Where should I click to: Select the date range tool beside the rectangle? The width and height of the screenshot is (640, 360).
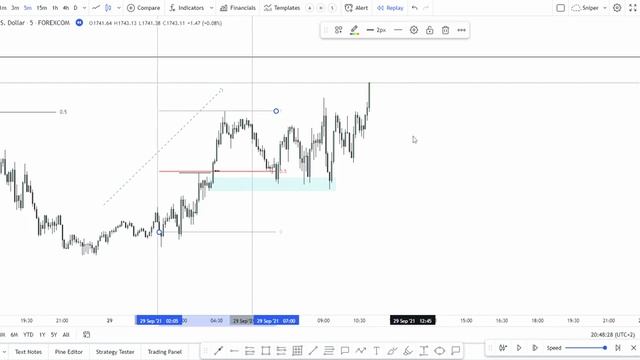point(281,350)
